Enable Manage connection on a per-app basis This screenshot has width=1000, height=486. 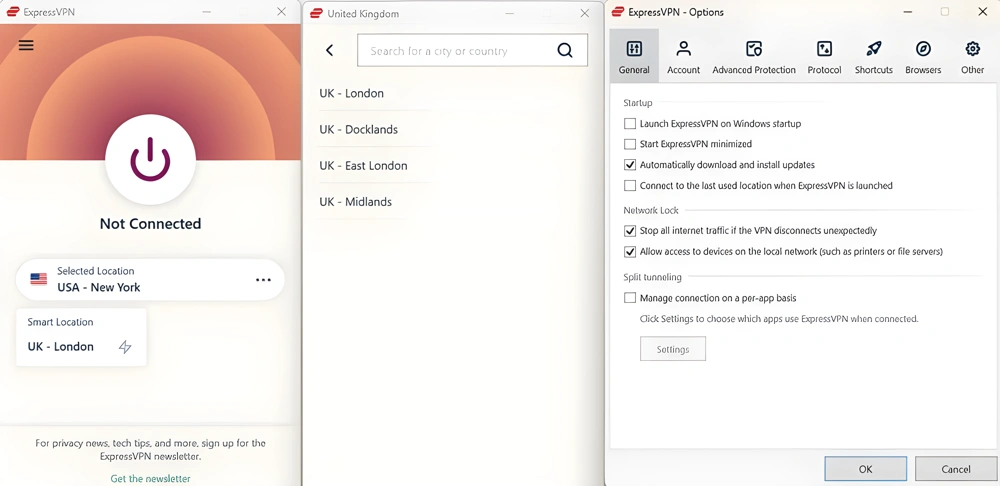tap(630, 298)
